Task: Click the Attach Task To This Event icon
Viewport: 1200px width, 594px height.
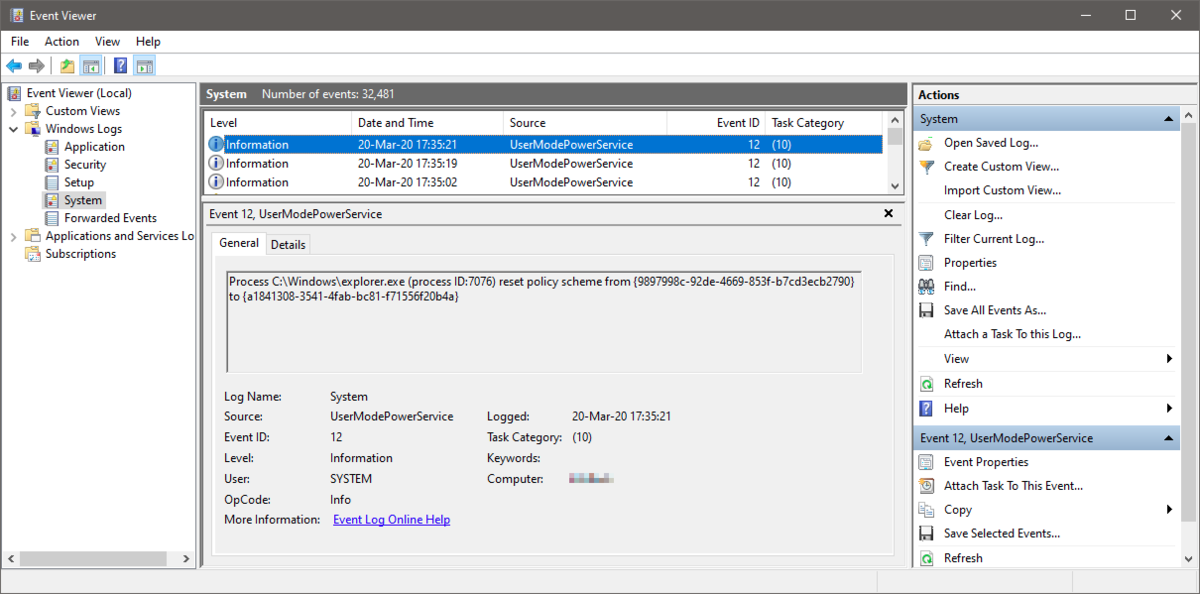Action: point(926,486)
